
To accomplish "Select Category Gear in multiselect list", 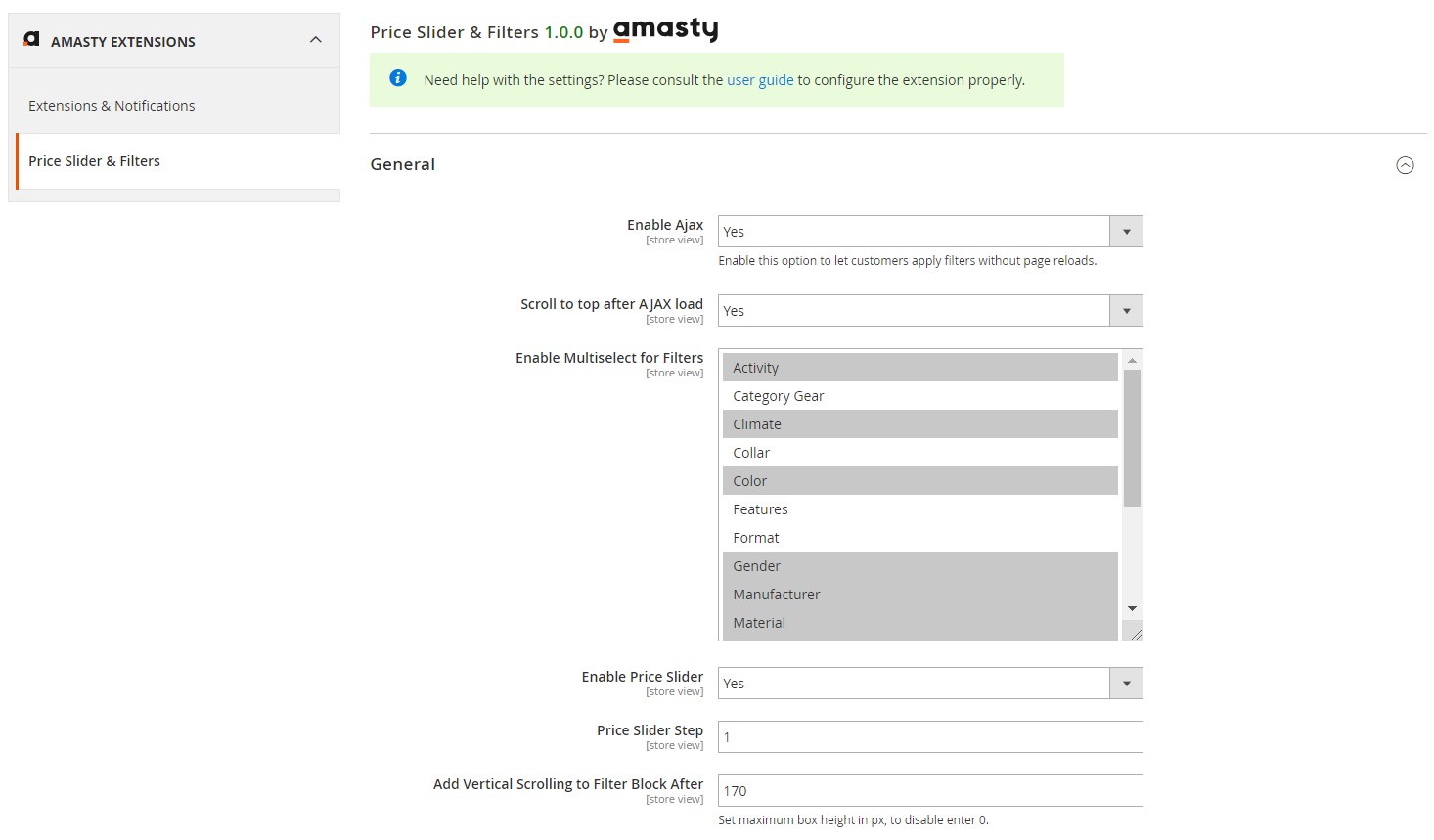I will (779, 396).
